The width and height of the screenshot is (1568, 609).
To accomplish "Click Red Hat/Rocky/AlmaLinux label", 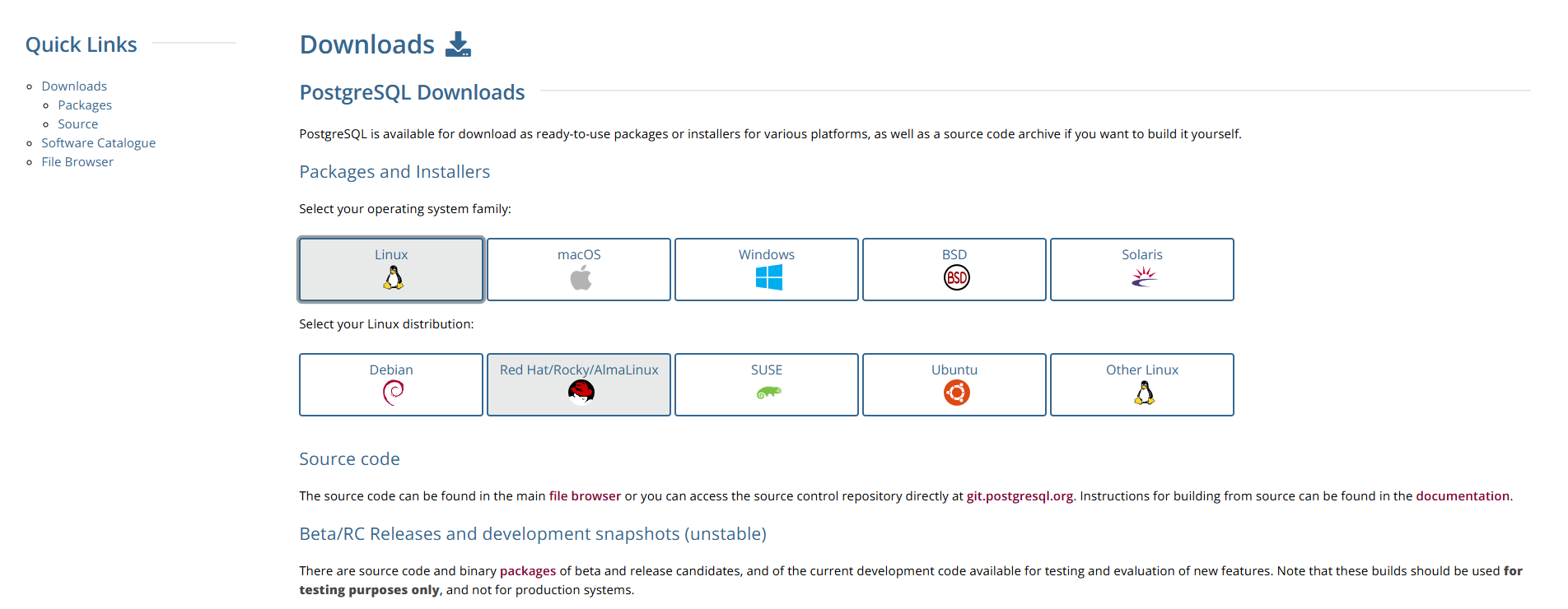I will click(x=579, y=370).
